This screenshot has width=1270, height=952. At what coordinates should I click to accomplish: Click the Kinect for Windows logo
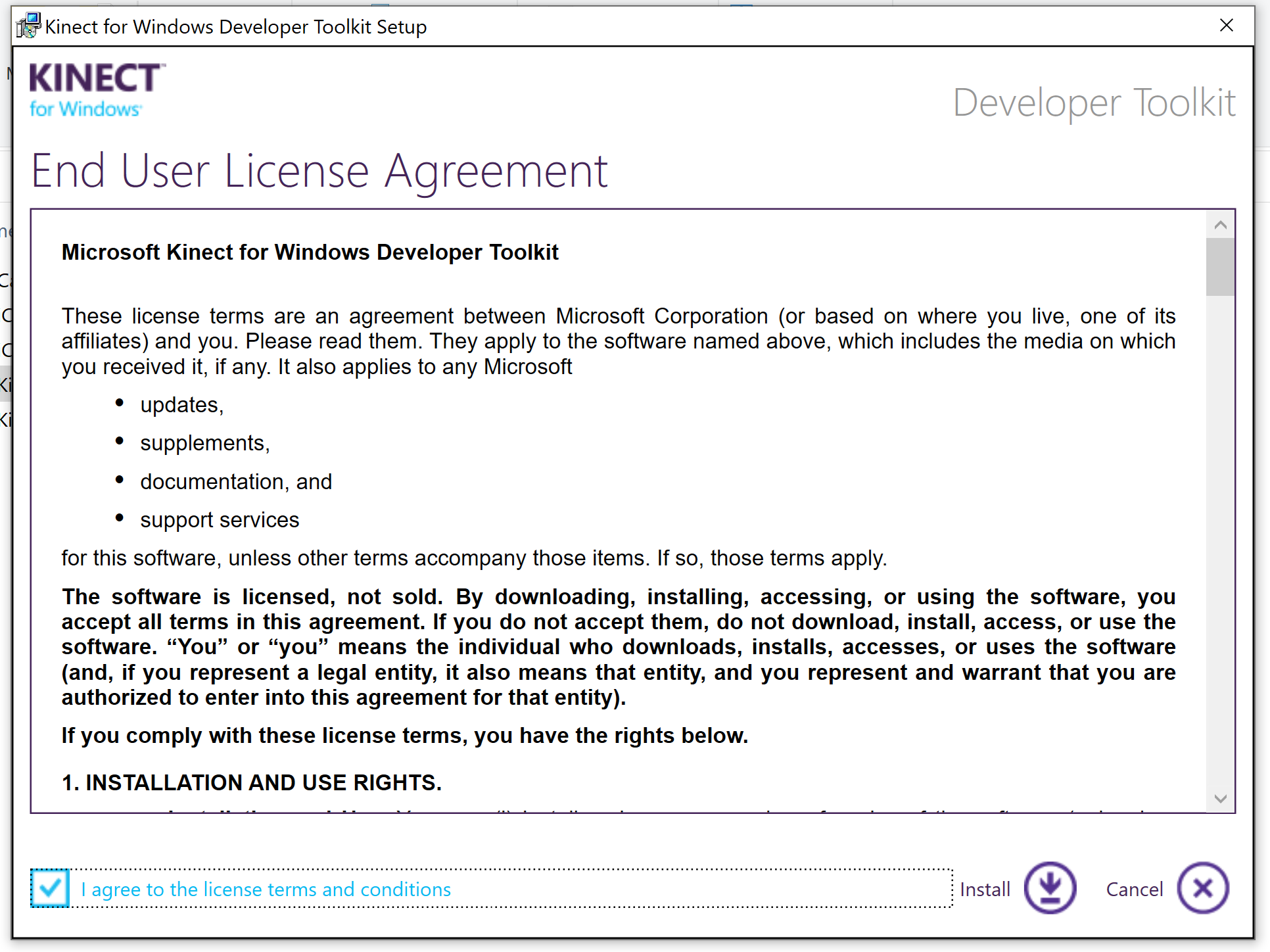(x=97, y=90)
